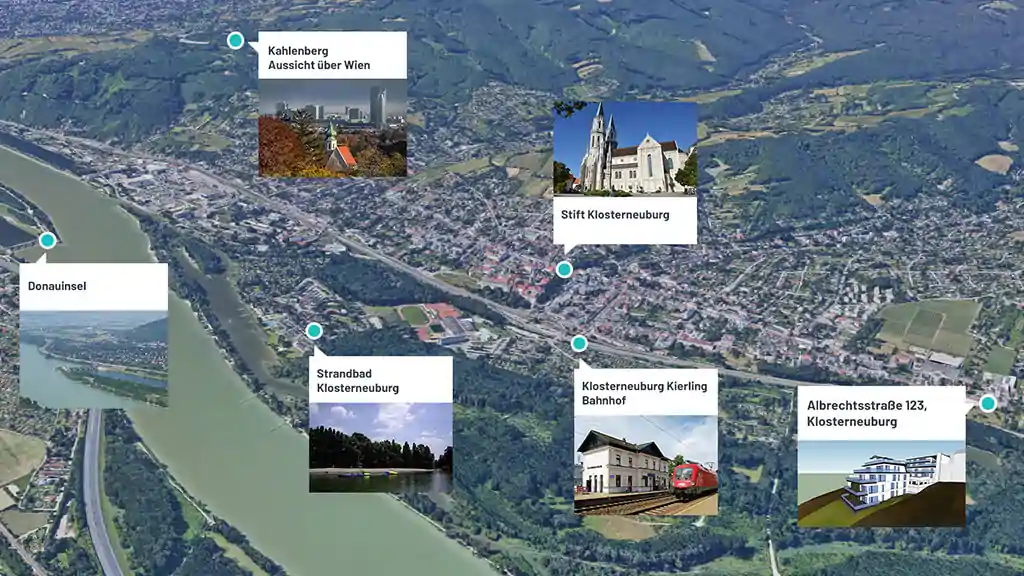
Task: Click the 'Strandbad Klosterneuburg' title
Action: coord(358,381)
